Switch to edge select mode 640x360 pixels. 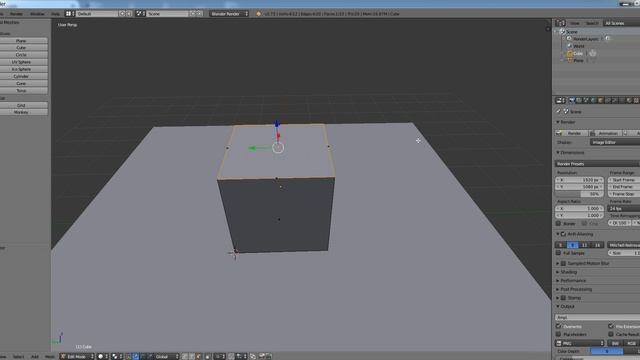click(191, 356)
